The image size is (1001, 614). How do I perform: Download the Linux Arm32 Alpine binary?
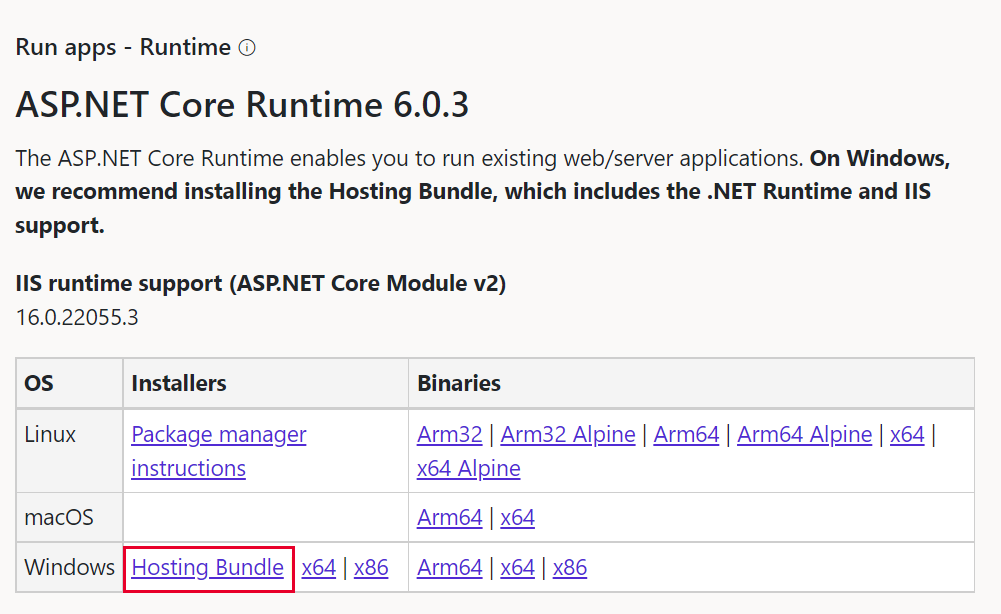pyautogui.click(x=567, y=434)
